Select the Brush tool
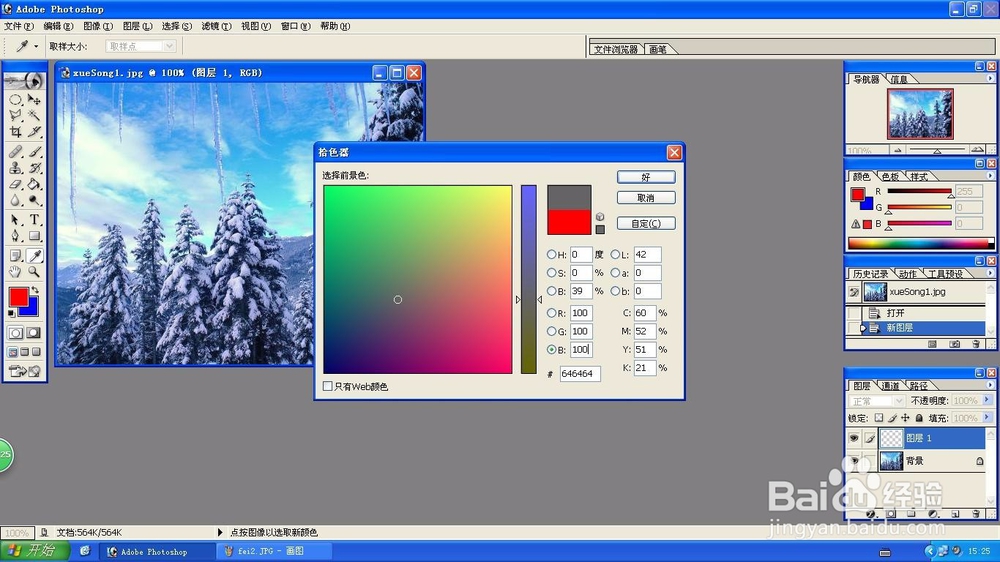 tap(34, 152)
